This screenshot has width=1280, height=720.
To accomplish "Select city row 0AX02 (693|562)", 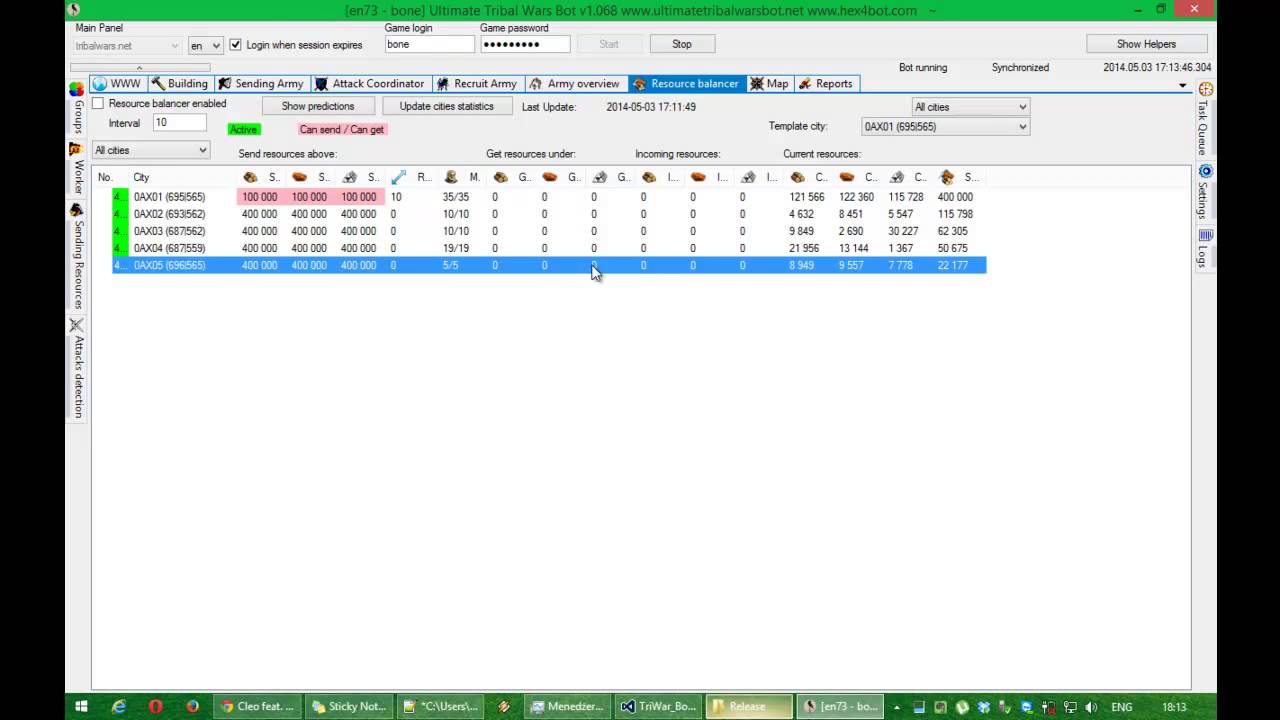I will coord(549,214).
